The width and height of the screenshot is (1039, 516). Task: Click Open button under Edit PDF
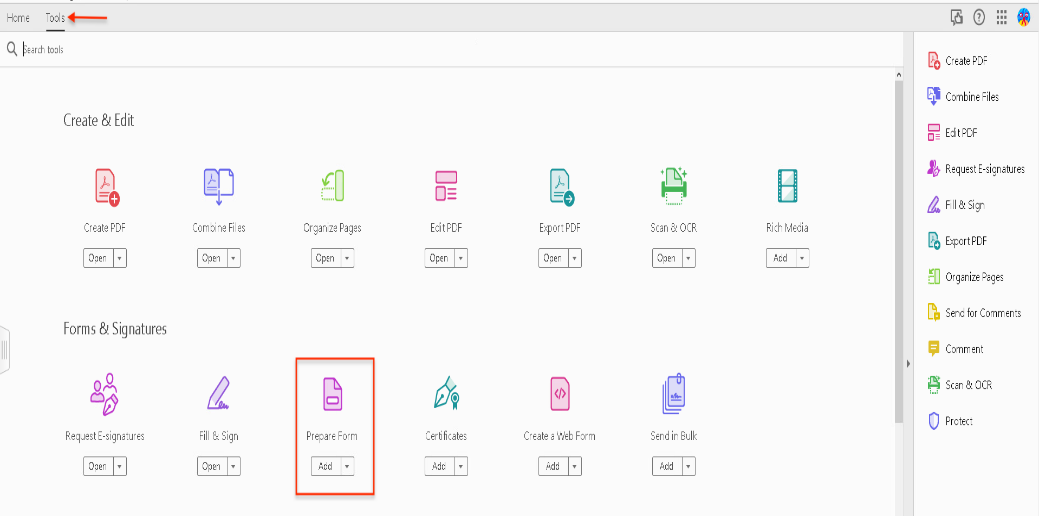pyautogui.click(x=438, y=258)
